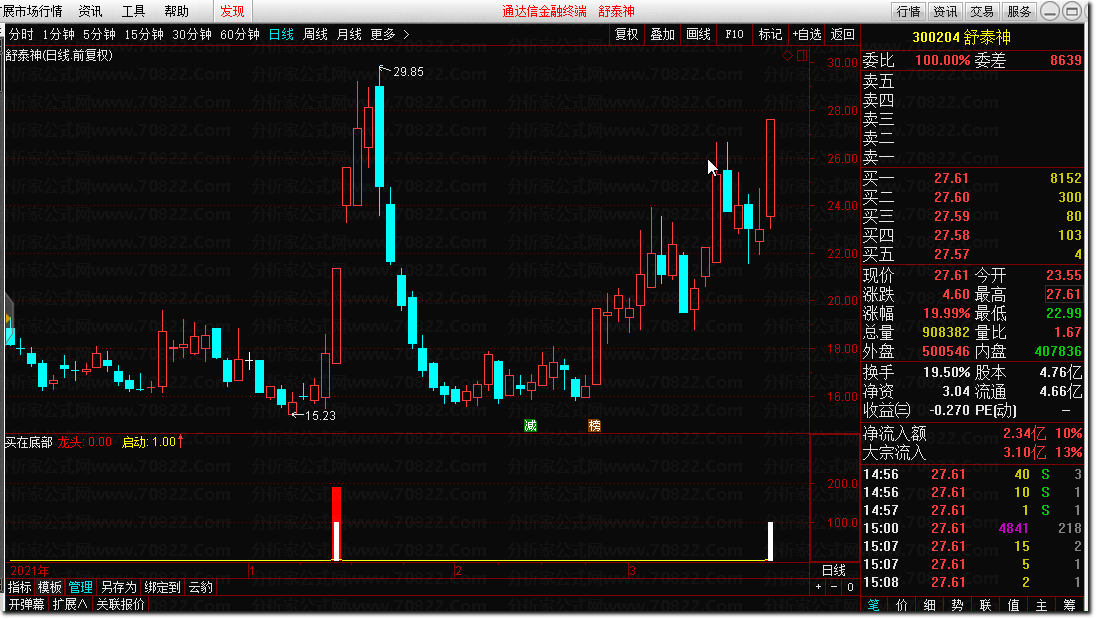
Task: Click the 返回 back button
Action: tap(842, 34)
